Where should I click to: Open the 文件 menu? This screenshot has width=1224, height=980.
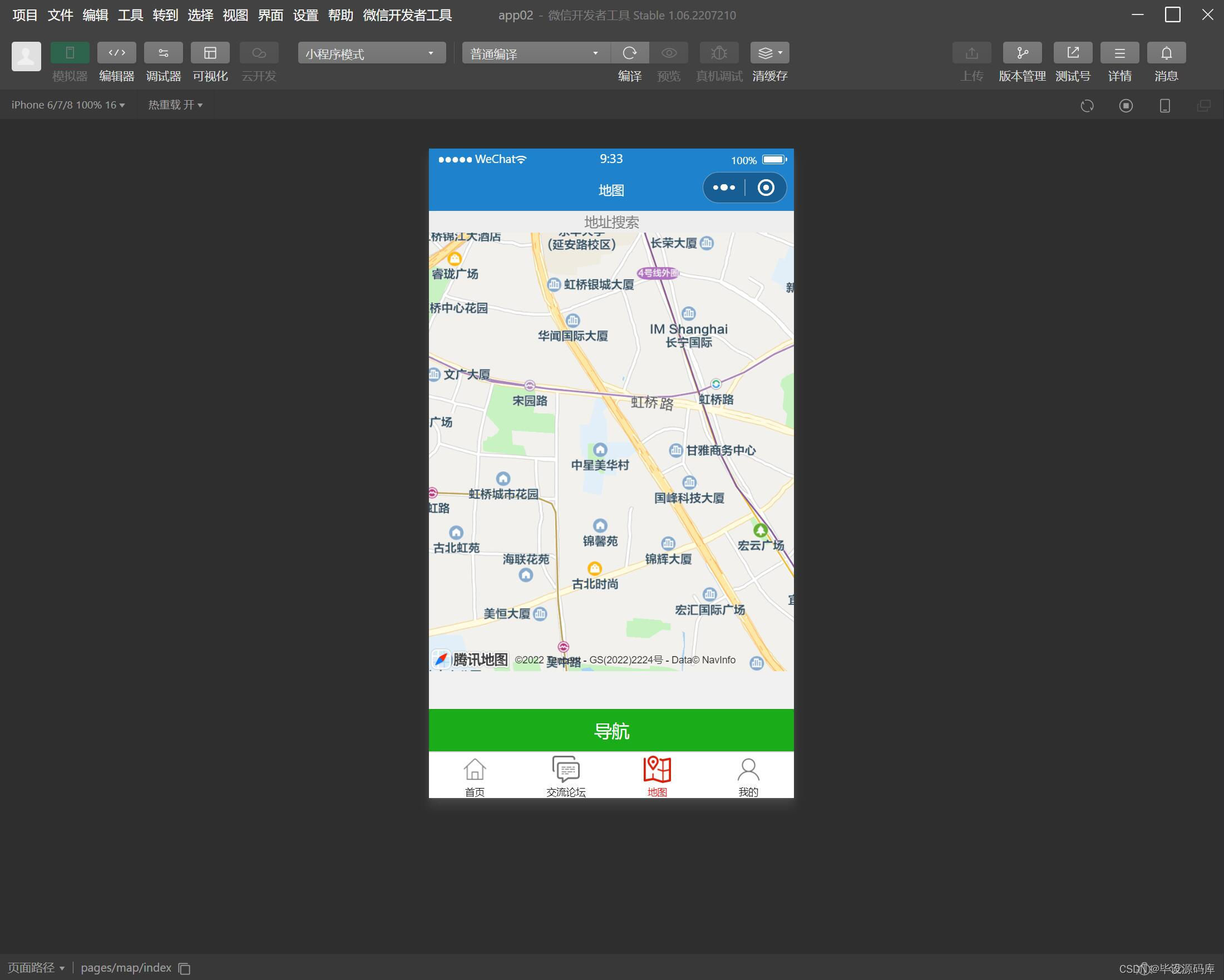pos(60,16)
